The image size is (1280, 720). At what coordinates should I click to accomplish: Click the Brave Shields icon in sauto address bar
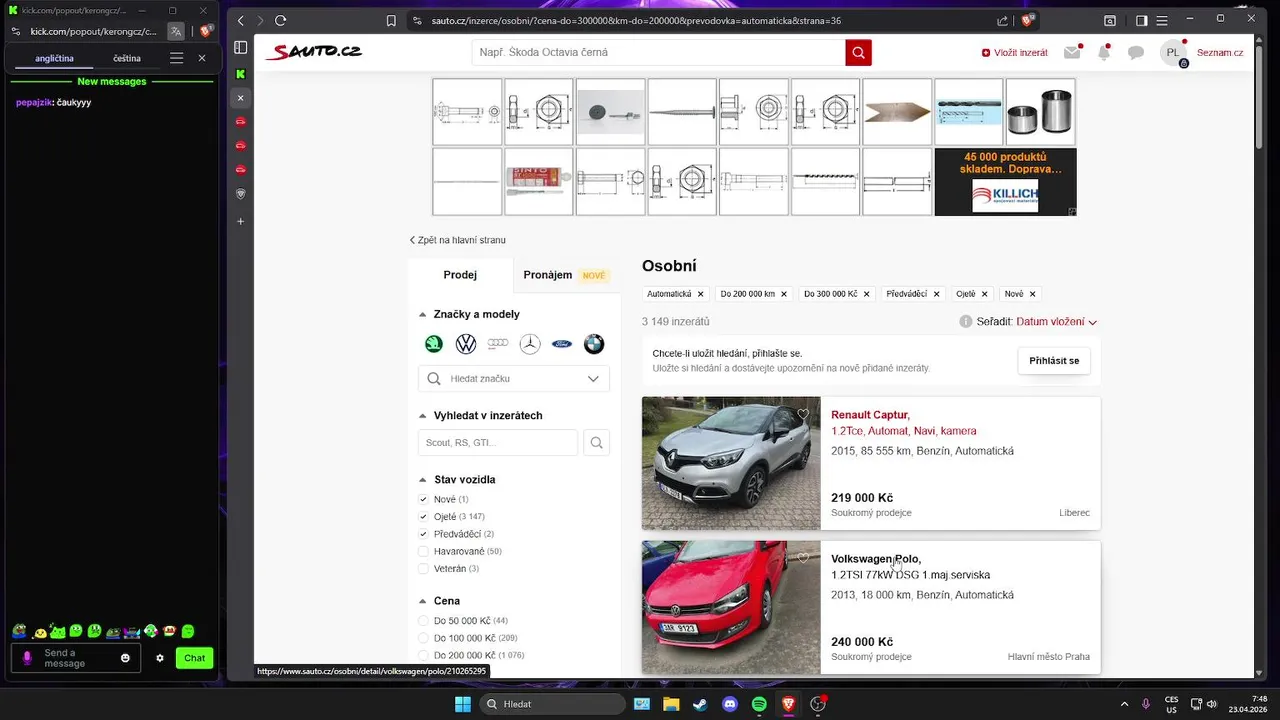[1027, 20]
